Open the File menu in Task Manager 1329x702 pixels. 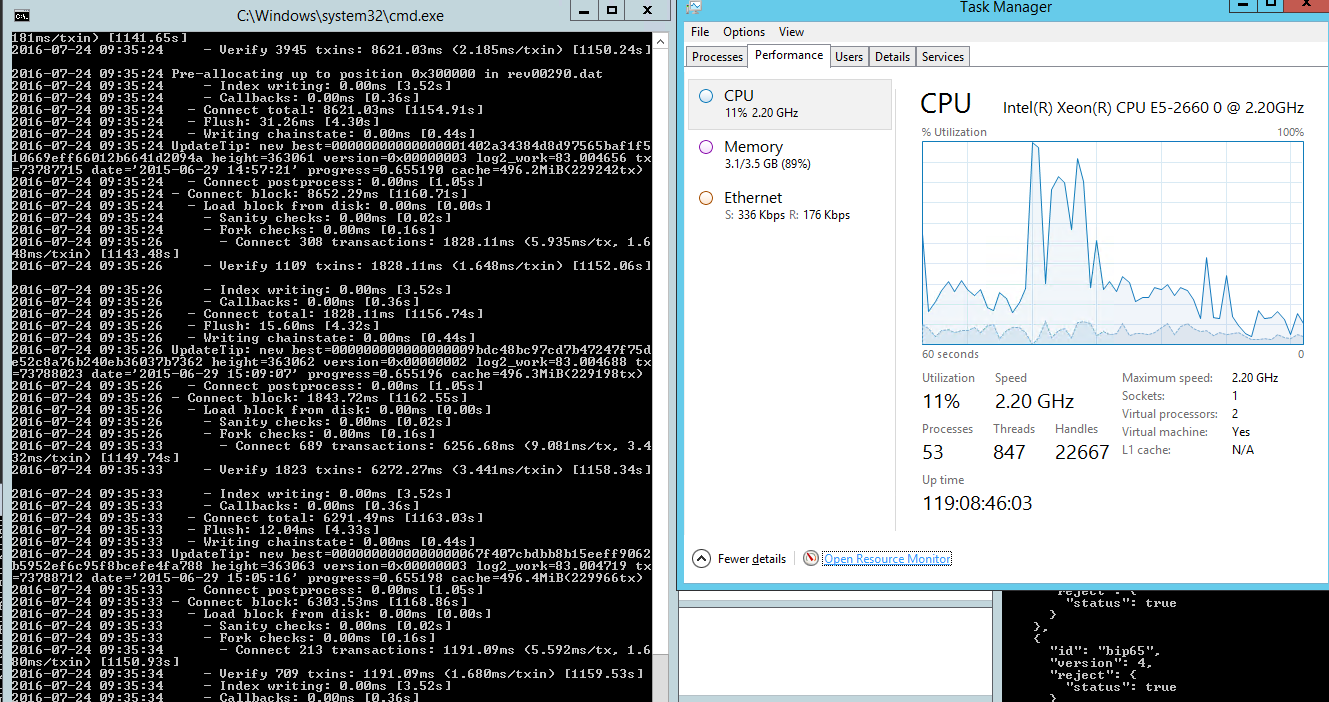[x=700, y=32]
